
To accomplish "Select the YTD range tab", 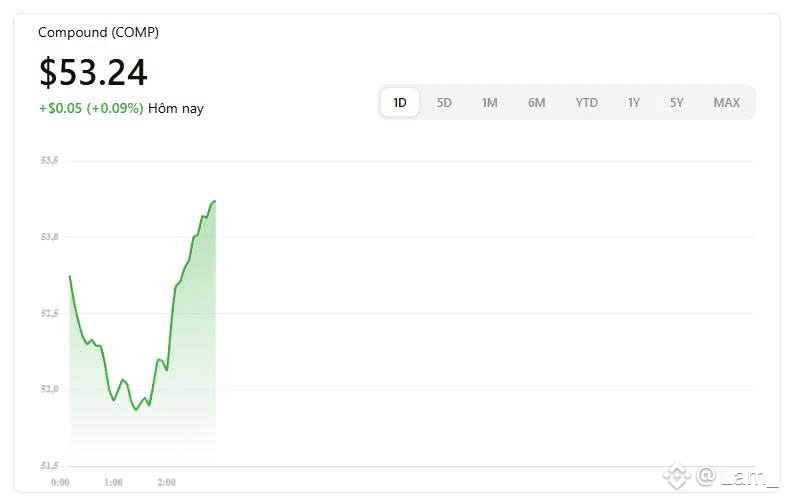I will click(x=586, y=102).
